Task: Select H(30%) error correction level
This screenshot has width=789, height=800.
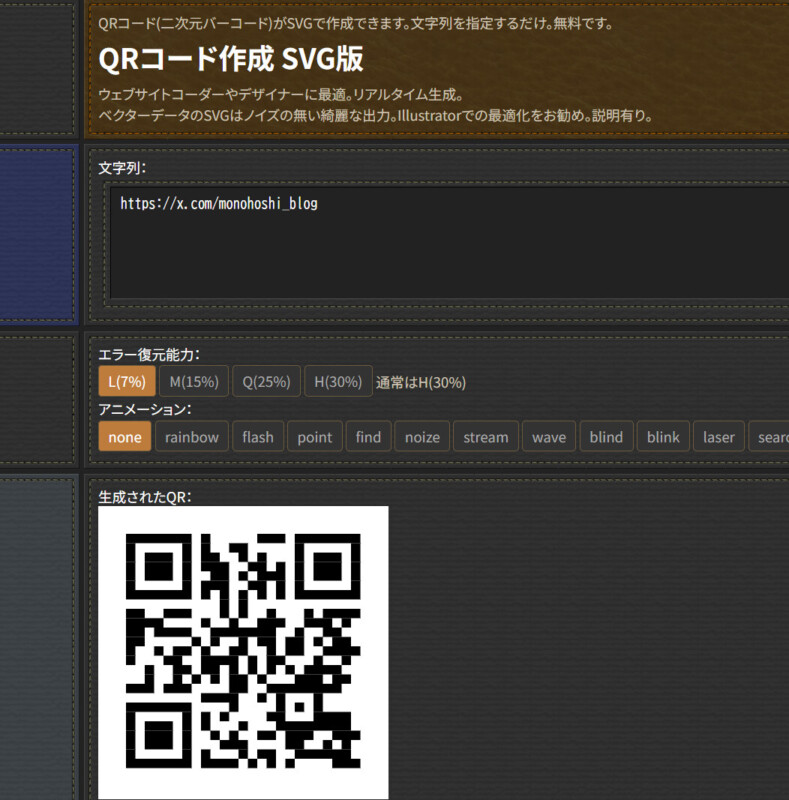Action: [338, 381]
